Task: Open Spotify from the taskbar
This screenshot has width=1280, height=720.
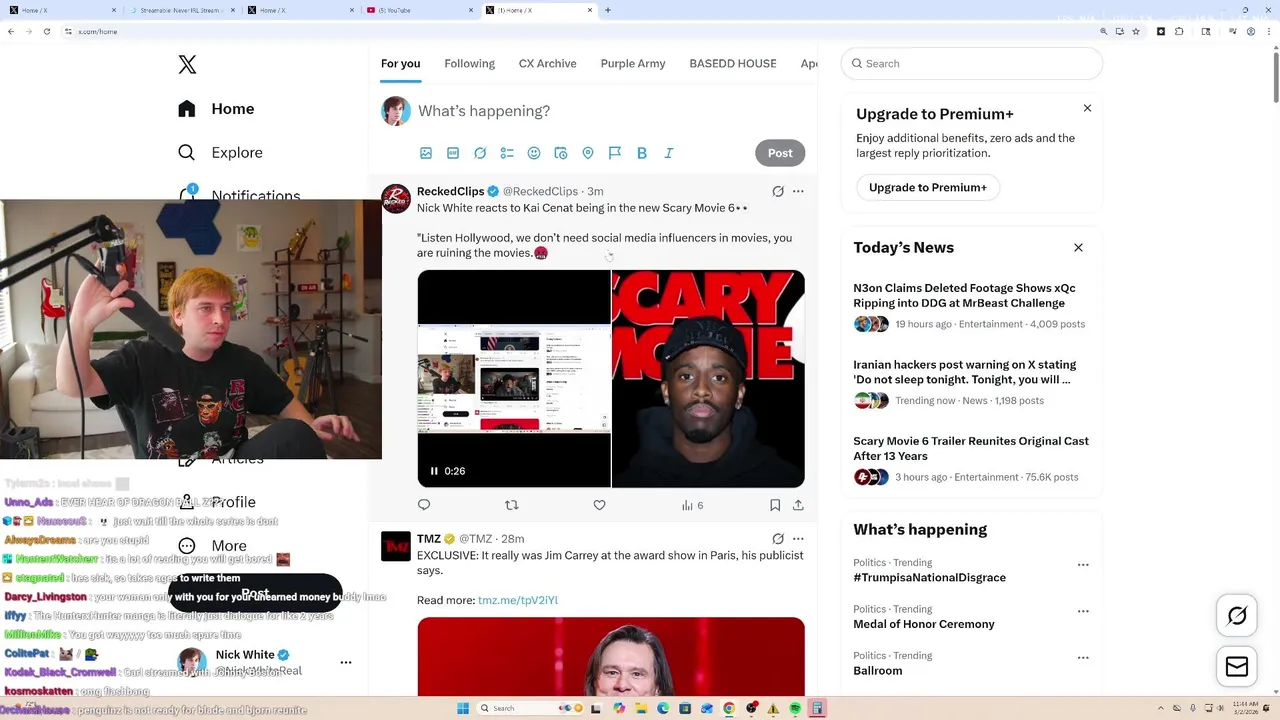Action: pyautogui.click(x=795, y=708)
